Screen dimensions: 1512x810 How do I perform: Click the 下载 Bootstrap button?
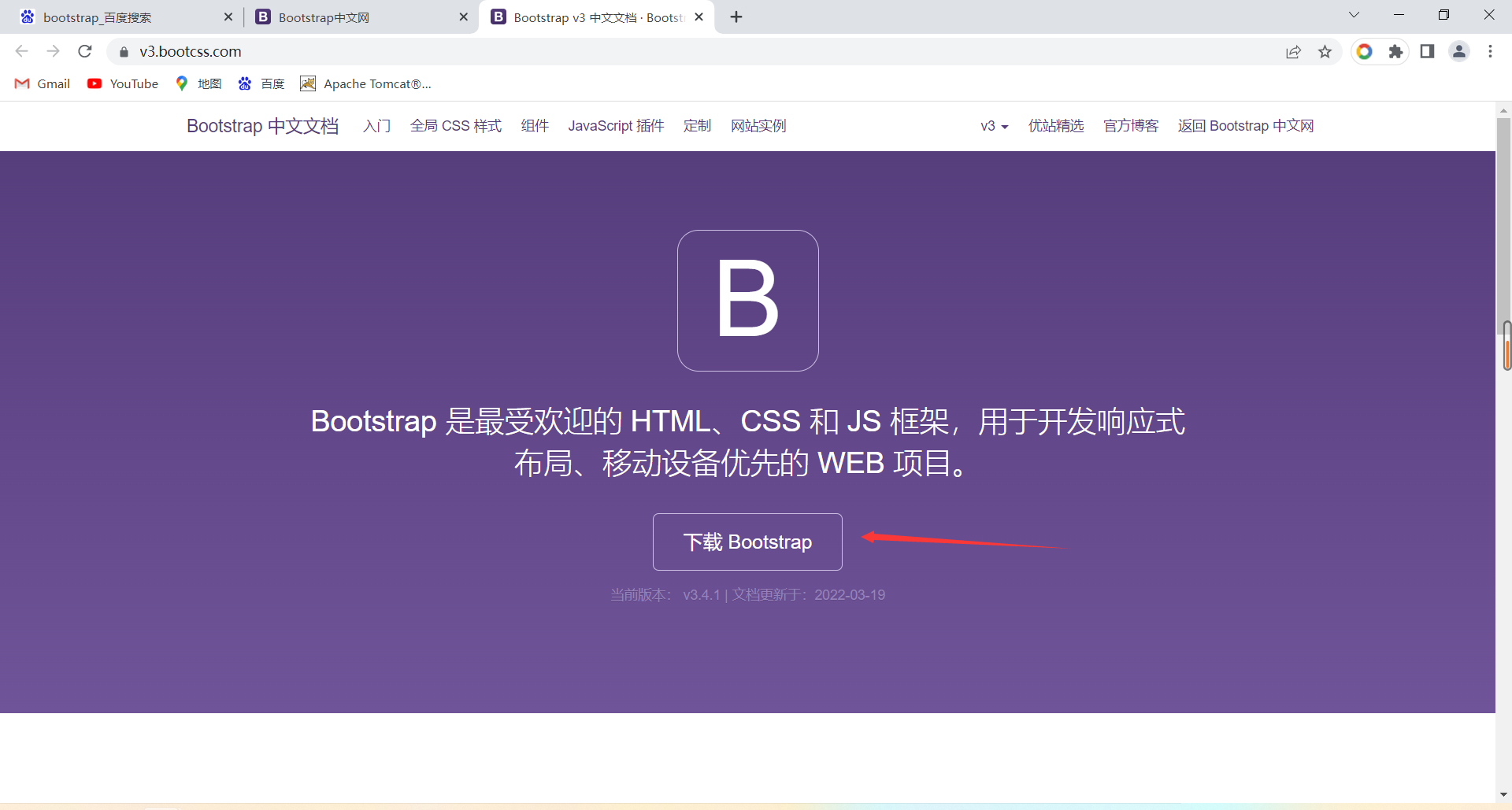click(747, 542)
